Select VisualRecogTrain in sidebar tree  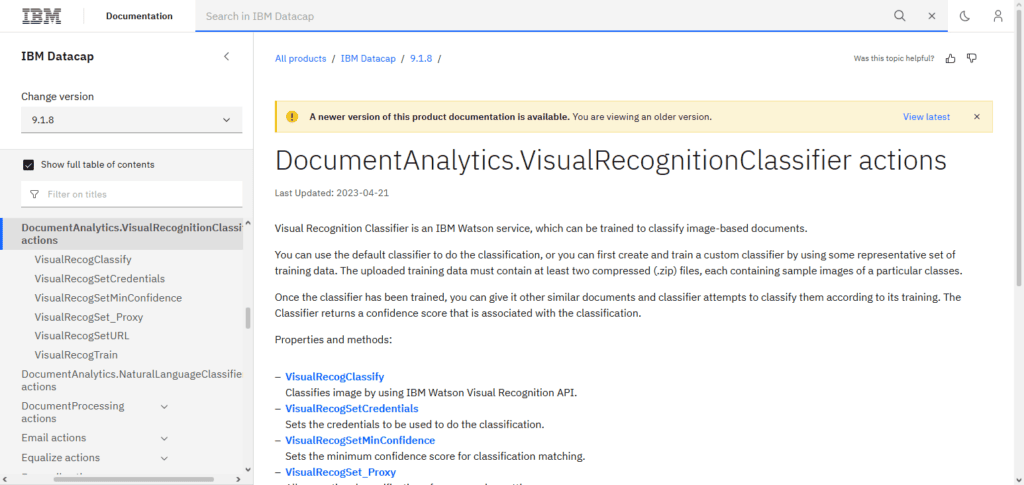tap(76, 355)
